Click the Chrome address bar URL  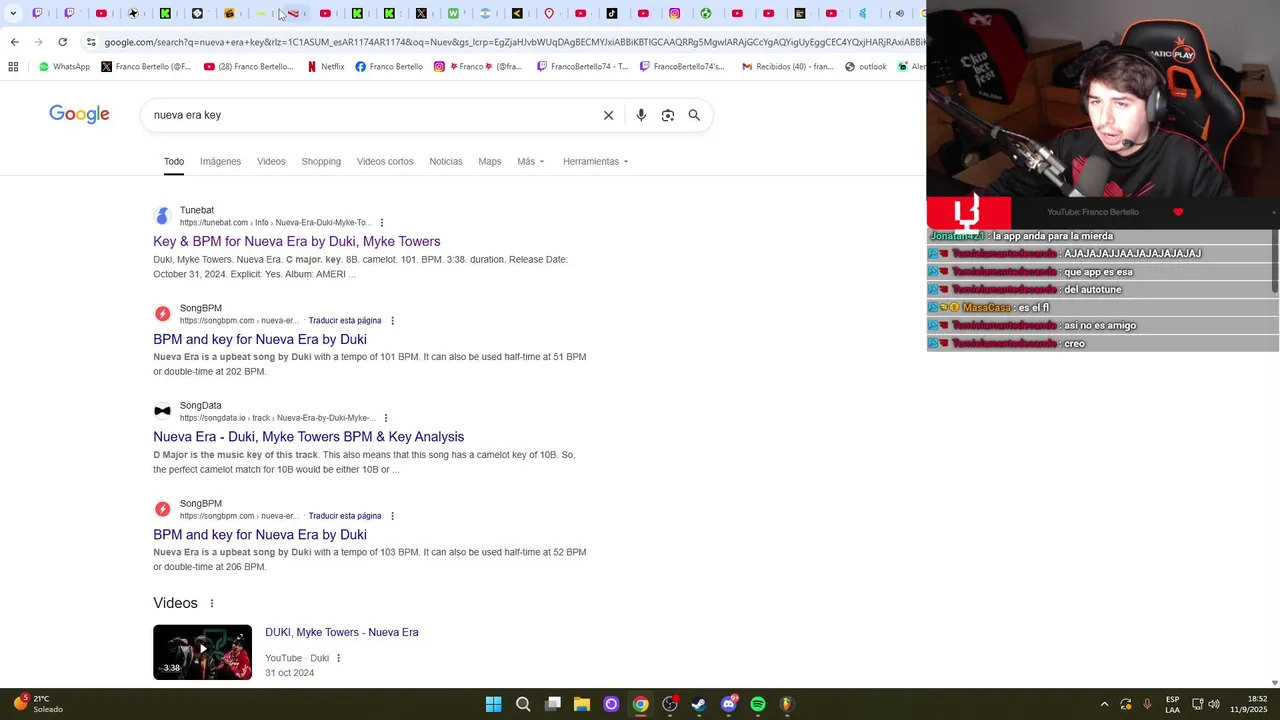pos(514,42)
